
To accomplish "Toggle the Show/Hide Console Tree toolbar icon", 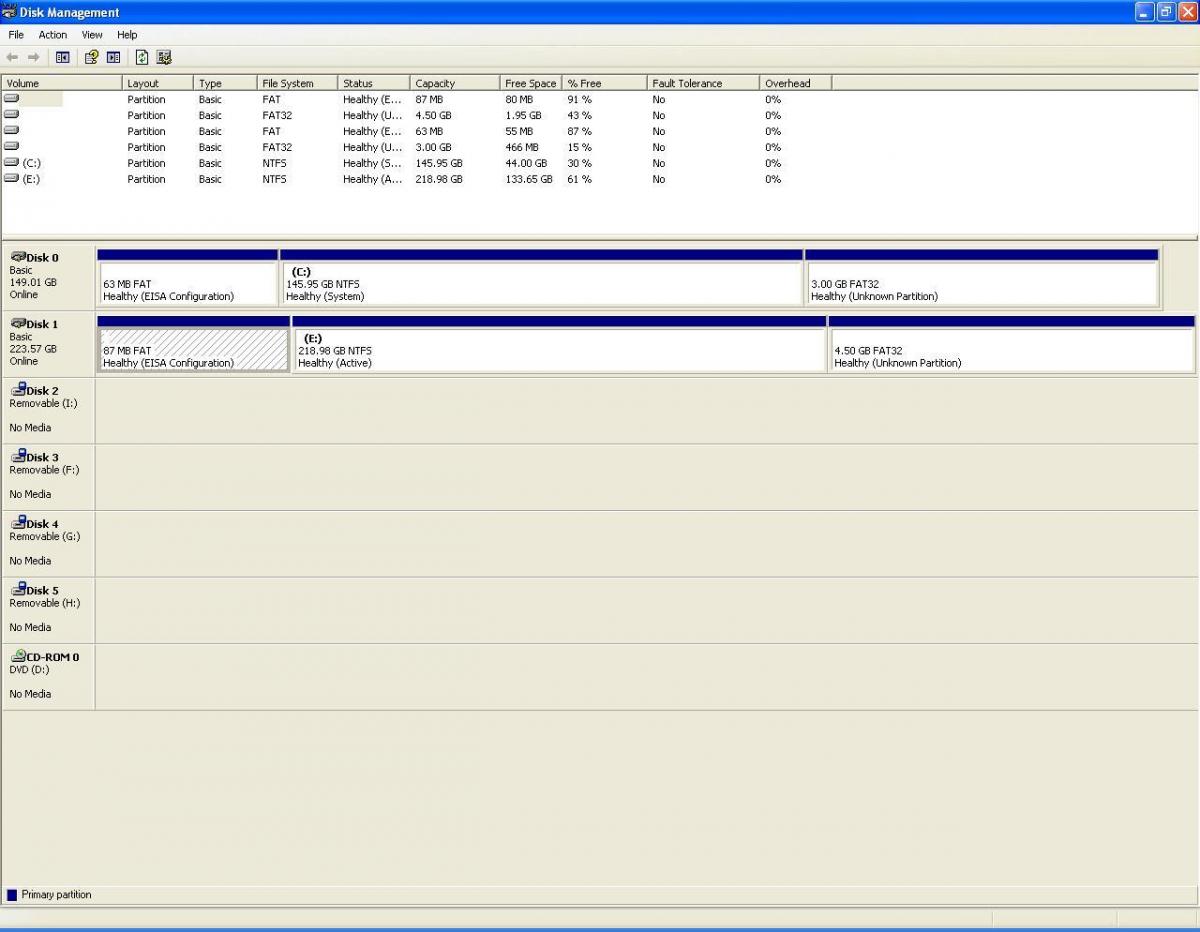I will point(62,57).
